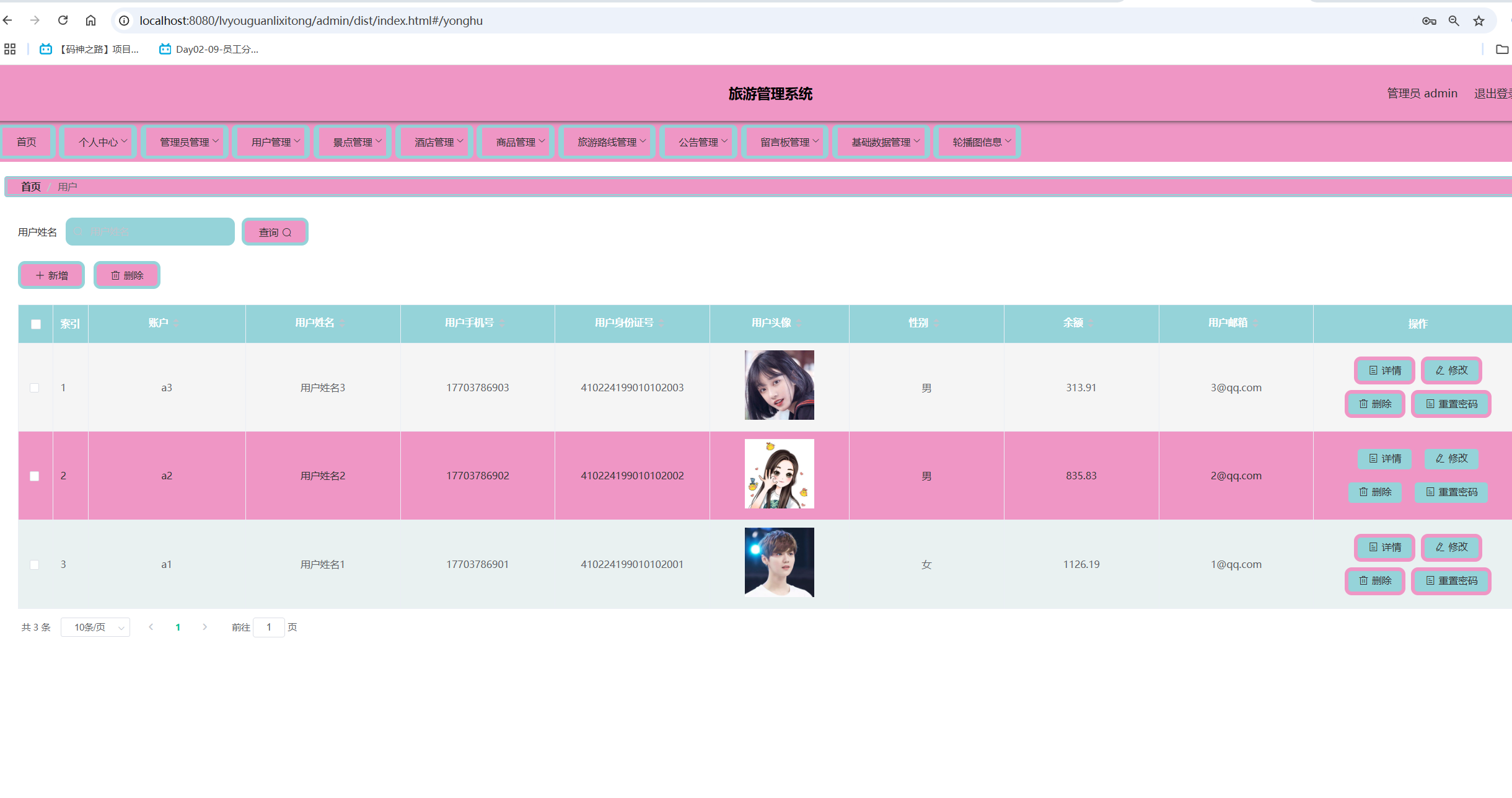Image resolution: width=1512 pixels, height=798 pixels.
Task: Bookmark this page with star icon
Action: coord(1479,20)
